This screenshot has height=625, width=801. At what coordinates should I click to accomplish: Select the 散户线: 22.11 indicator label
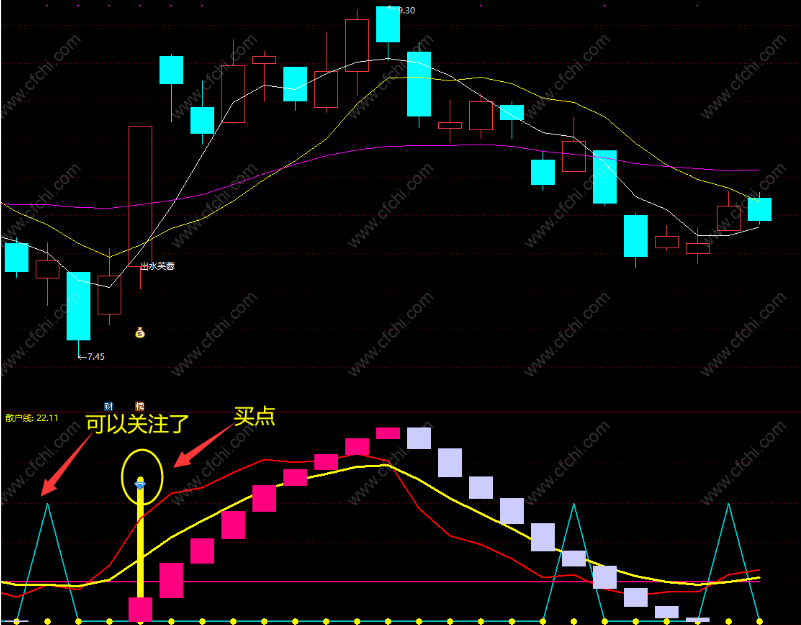[32, 418]
